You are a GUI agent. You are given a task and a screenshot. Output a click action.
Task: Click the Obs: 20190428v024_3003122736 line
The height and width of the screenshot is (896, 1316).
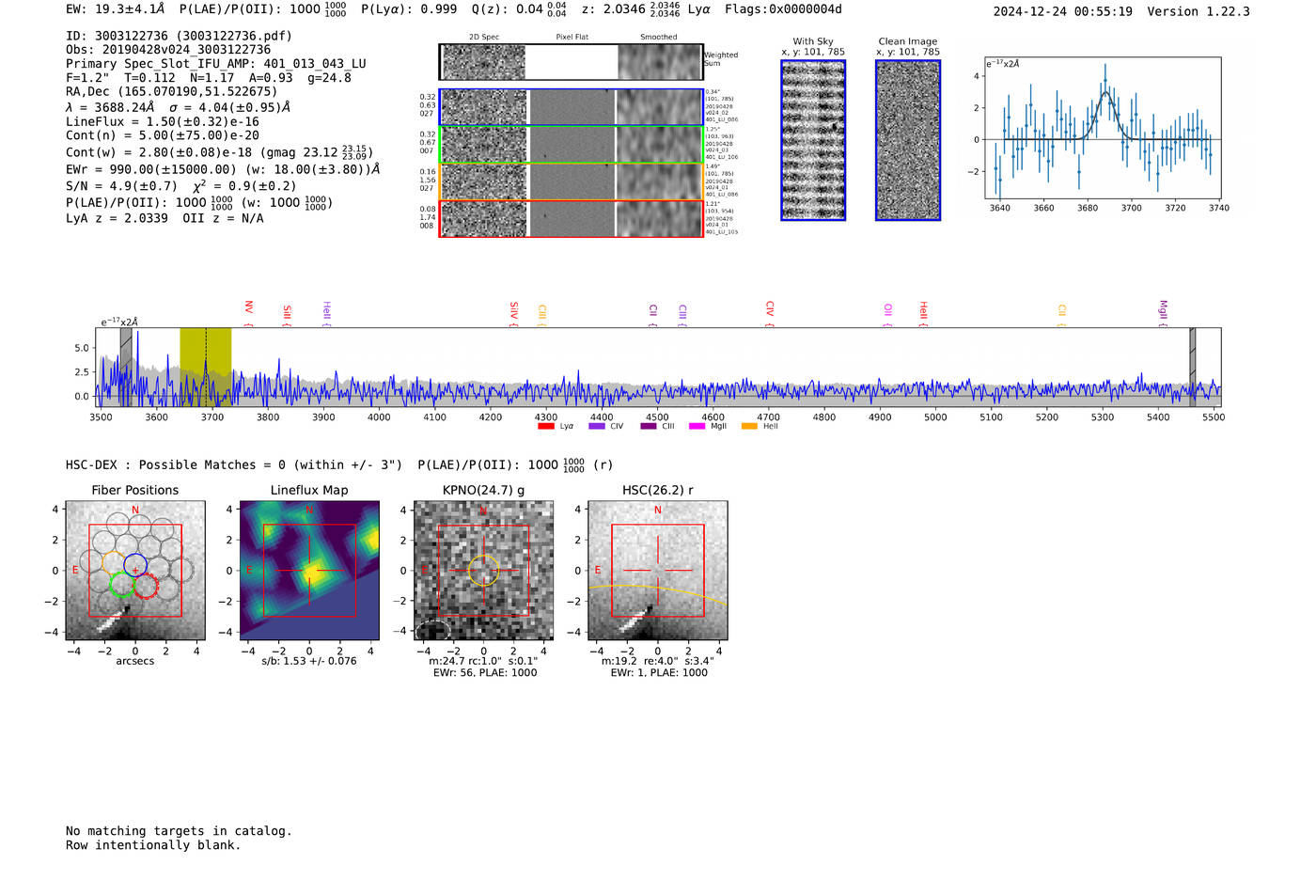[168, 50]
